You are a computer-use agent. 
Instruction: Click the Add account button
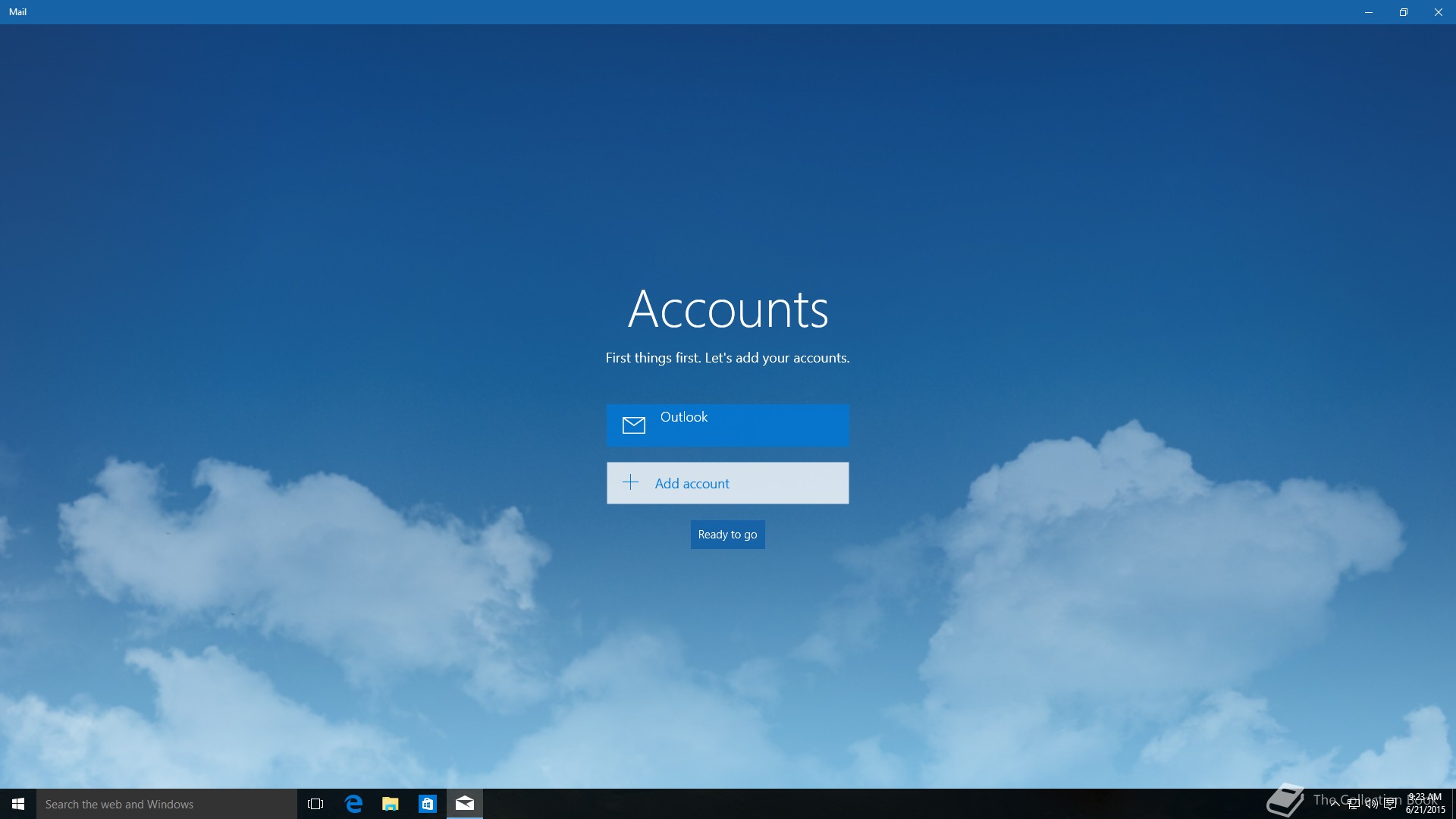(727, 483)
